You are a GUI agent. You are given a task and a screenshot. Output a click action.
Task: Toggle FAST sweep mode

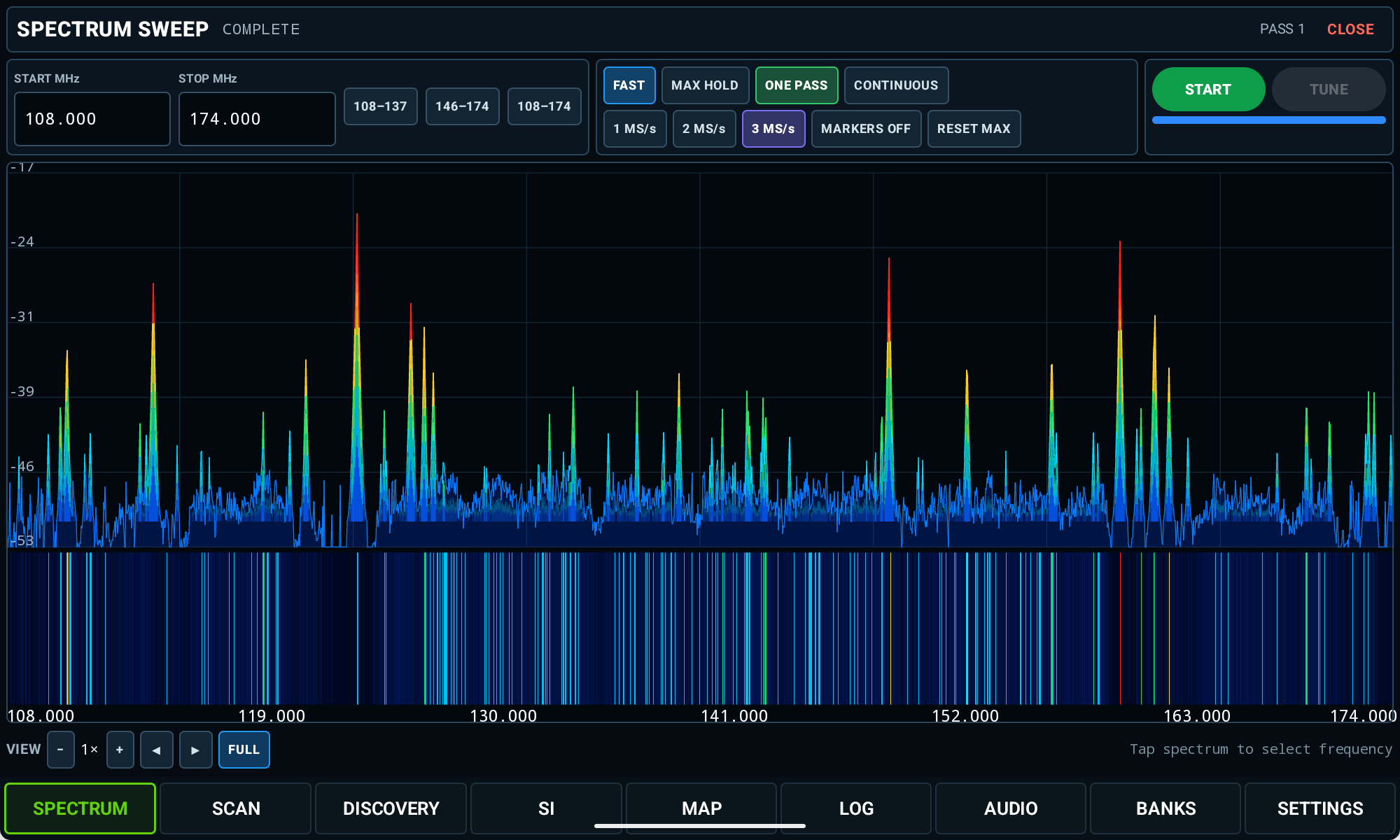pyautogui.click(x=629, y=85)
